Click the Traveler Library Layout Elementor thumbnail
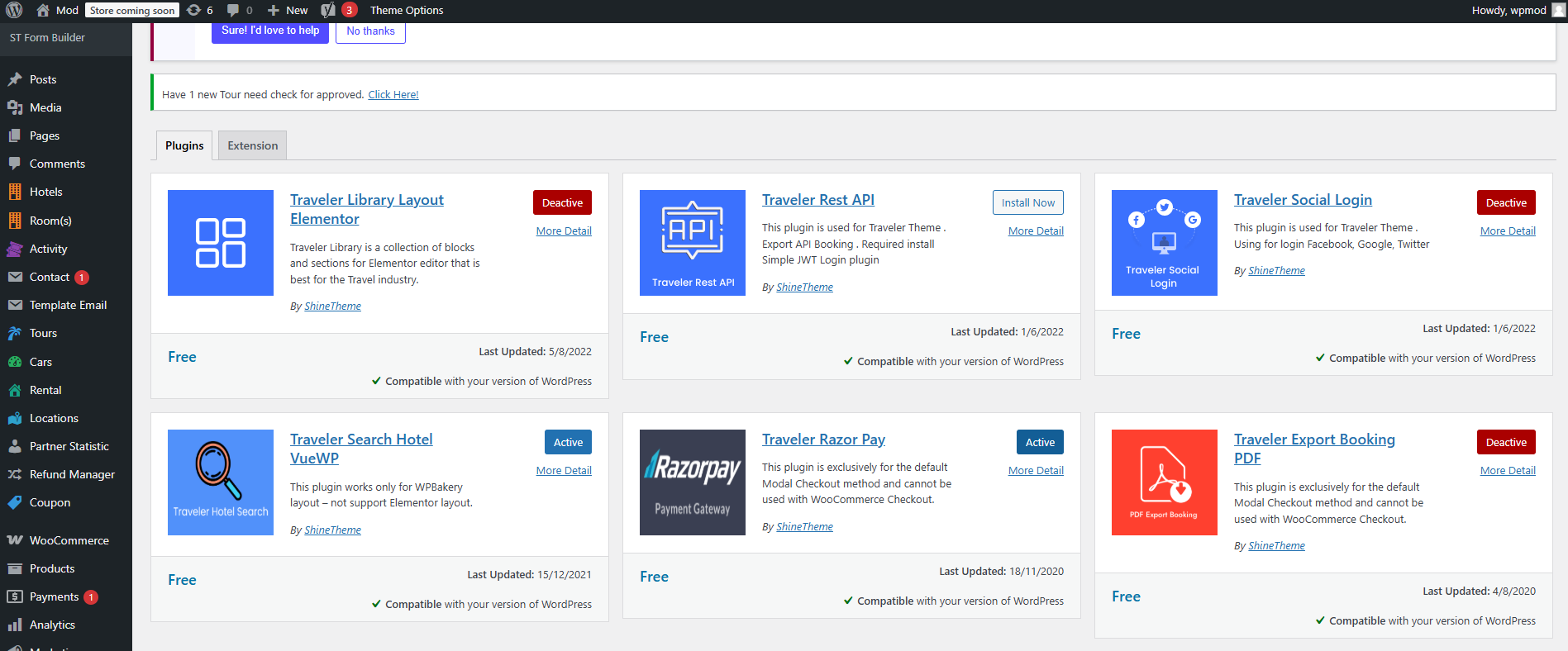The image size is (1568, 651). 221,243
